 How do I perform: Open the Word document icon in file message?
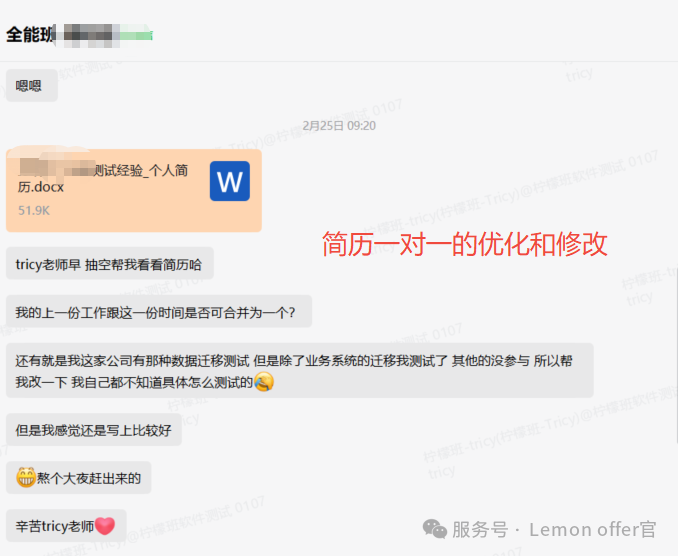tap(230, 181)
